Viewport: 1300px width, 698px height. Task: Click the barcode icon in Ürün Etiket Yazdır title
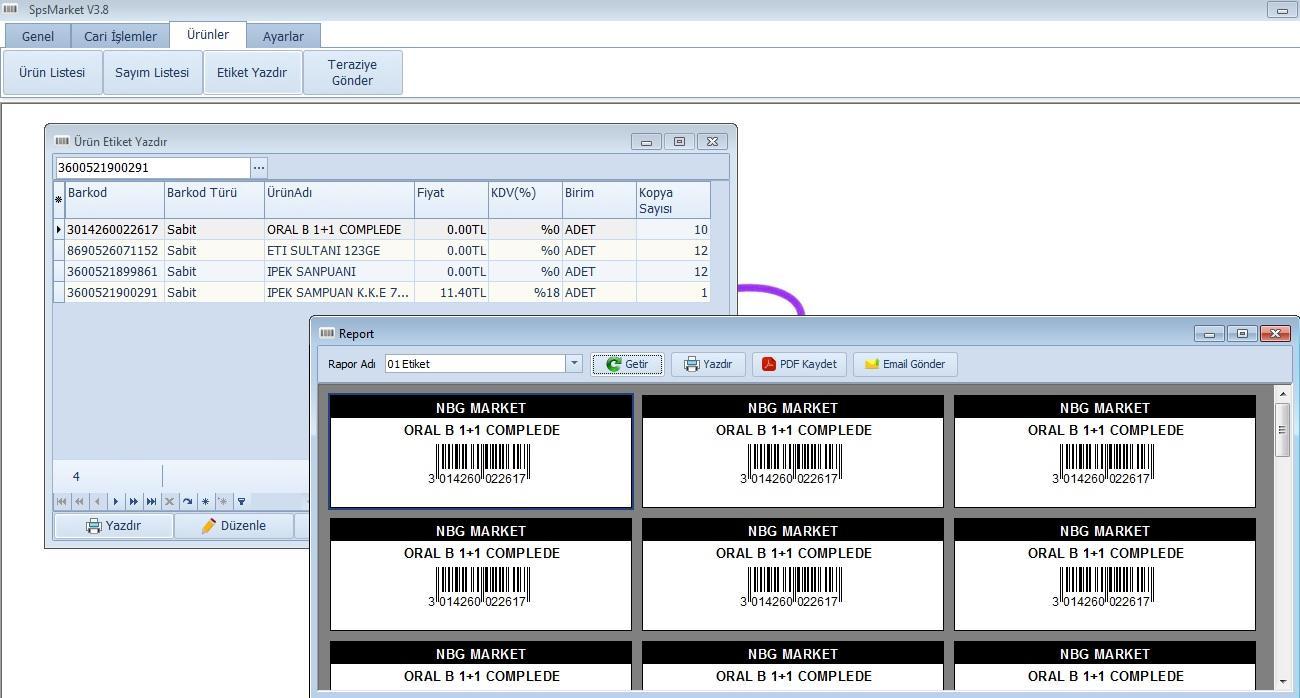coord(62,141)
